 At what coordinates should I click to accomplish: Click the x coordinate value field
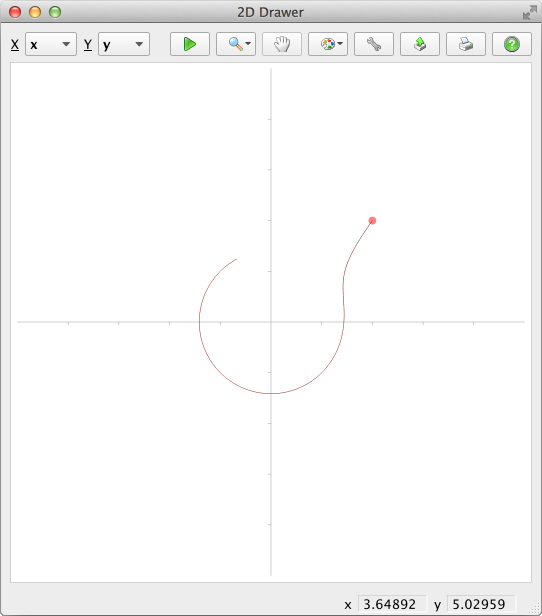[x=392, y=604]
